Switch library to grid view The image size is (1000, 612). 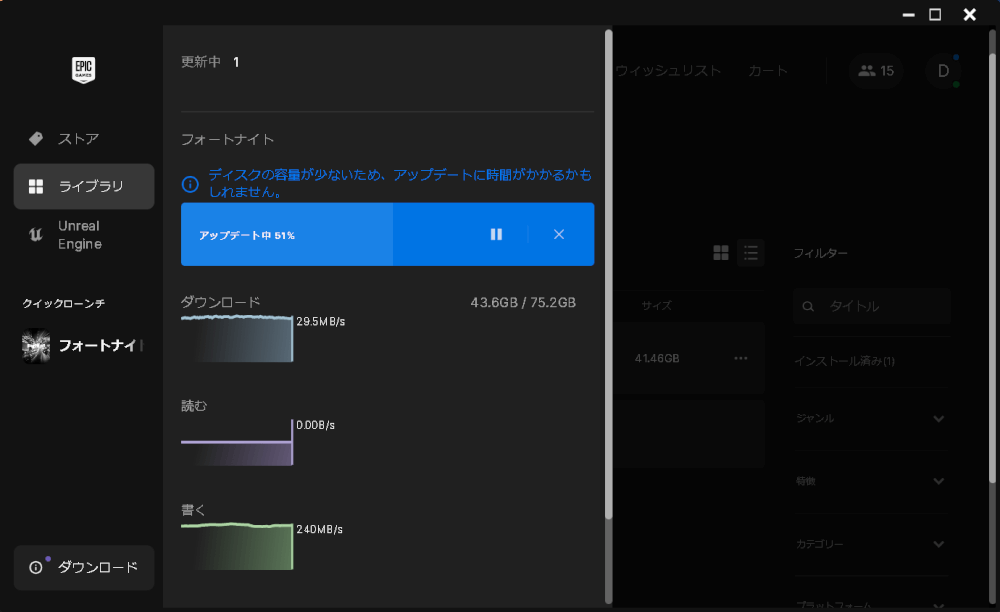click(721, 253)
